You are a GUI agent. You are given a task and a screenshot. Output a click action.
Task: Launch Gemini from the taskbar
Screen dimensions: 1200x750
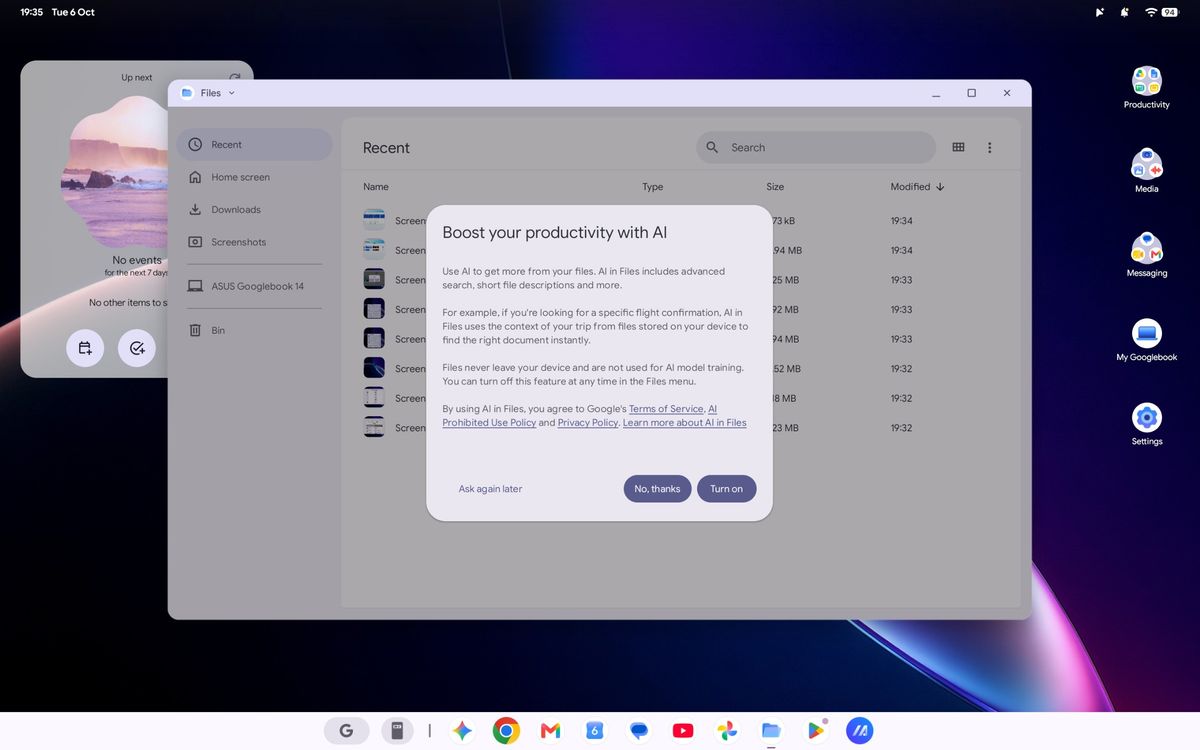point(462,731)
